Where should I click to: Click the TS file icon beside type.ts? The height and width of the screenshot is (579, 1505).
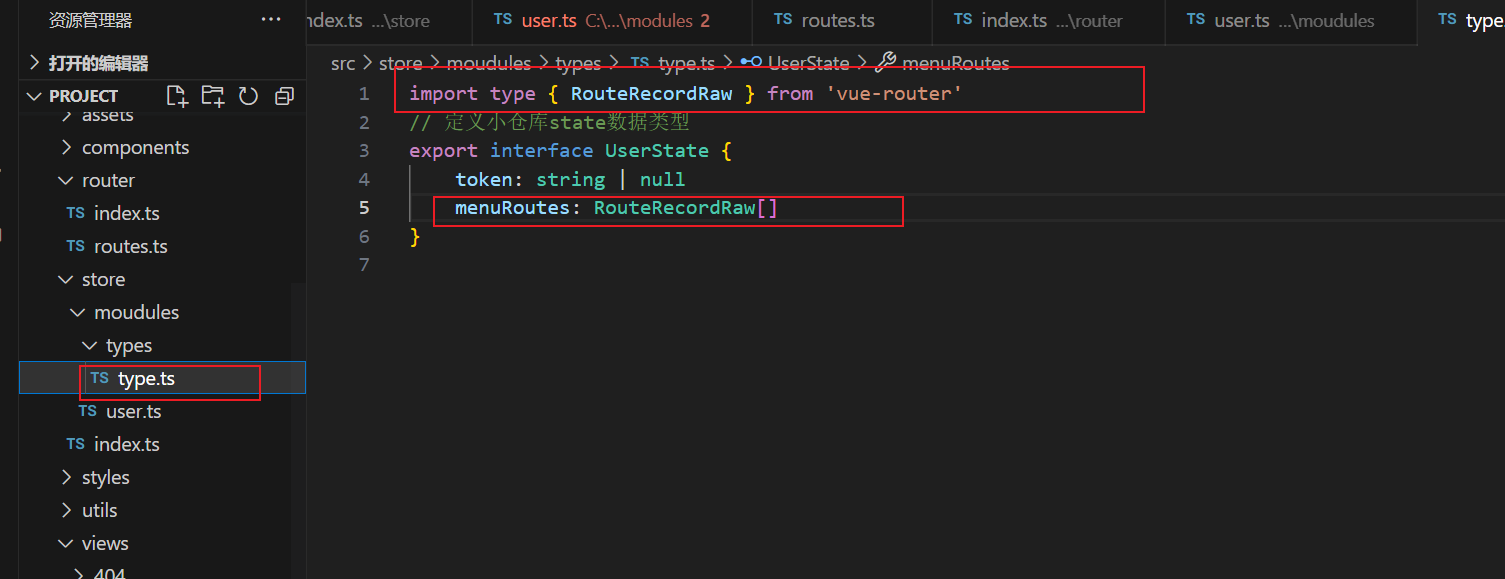point(99,378)
